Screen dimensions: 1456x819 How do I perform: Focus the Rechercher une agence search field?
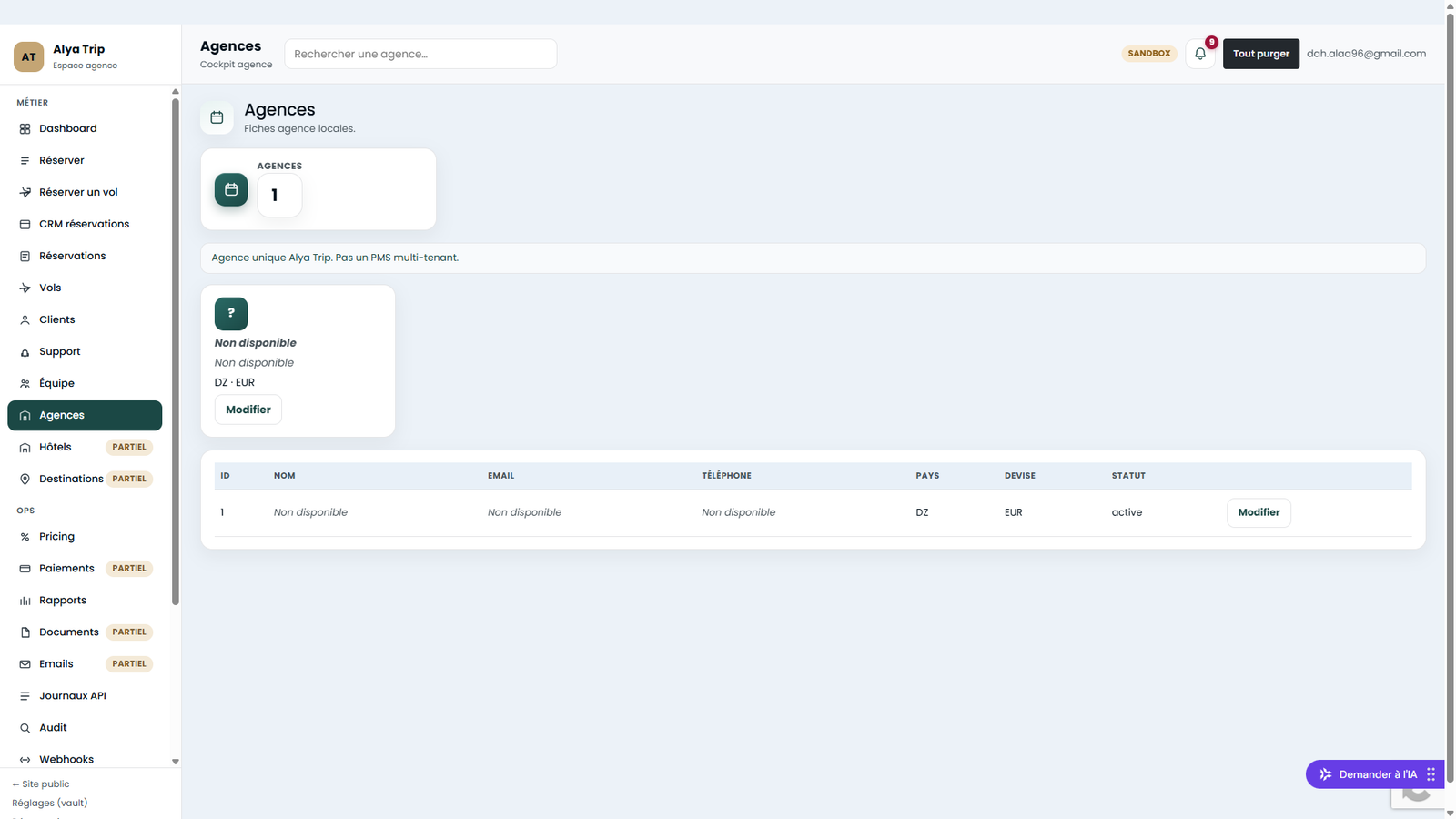click(420, 54)
